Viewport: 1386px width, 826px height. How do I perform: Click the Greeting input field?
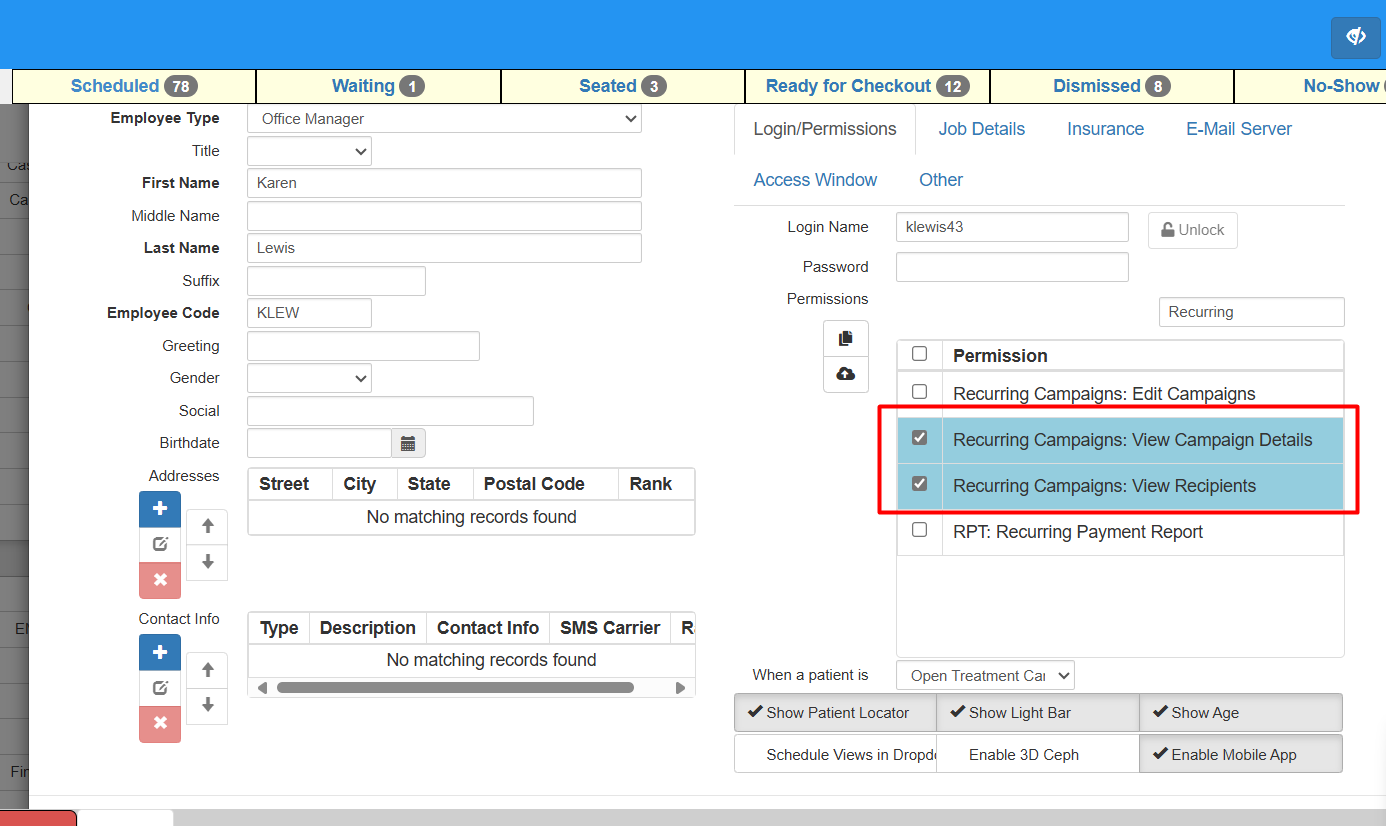pyautogui.click(x=363, y=346)
